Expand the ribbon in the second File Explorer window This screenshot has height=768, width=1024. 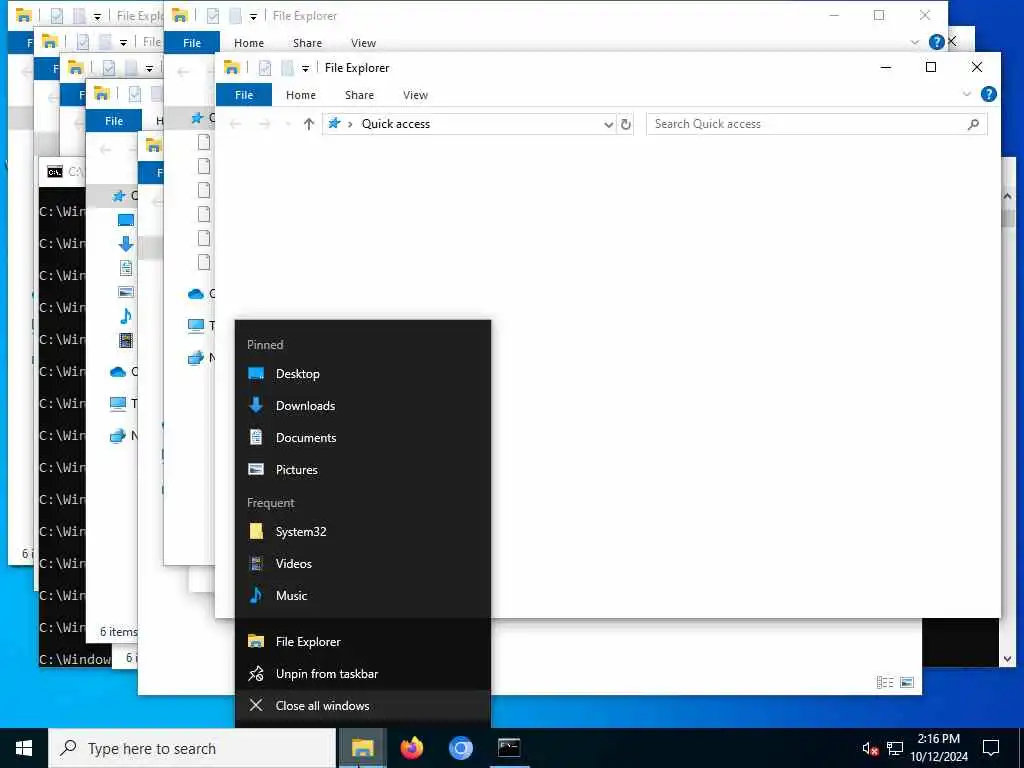pos(914,42)
